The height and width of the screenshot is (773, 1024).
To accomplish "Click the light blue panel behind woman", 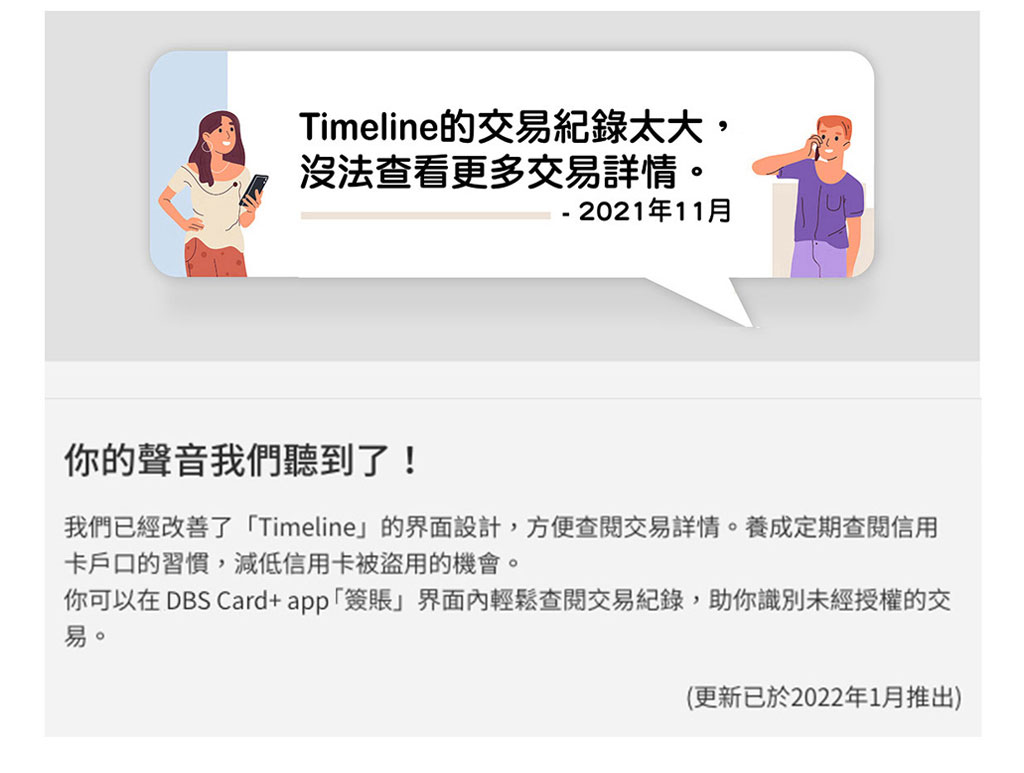I will coord(188,163).
